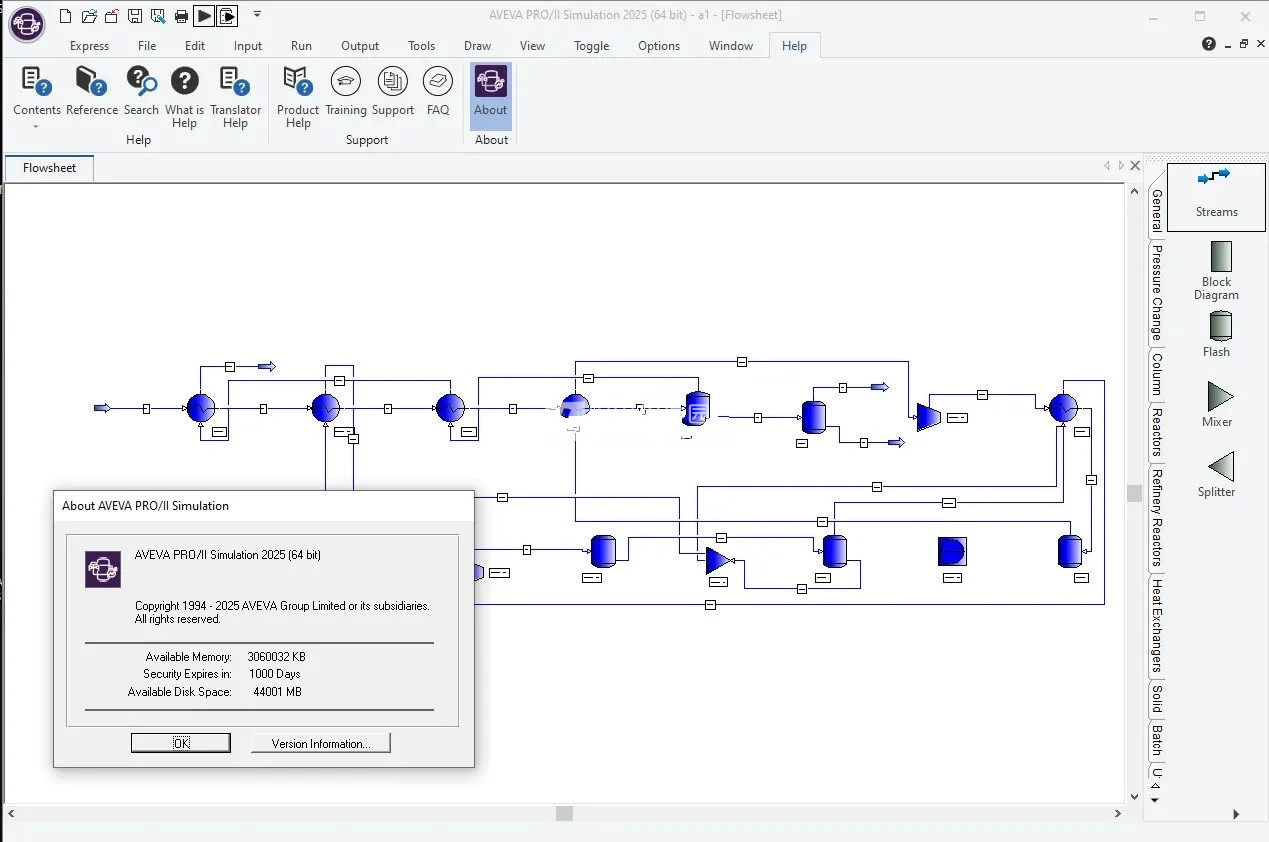Open the Solid palette tab
The image size is (1269, 842).
point(1157,699)
